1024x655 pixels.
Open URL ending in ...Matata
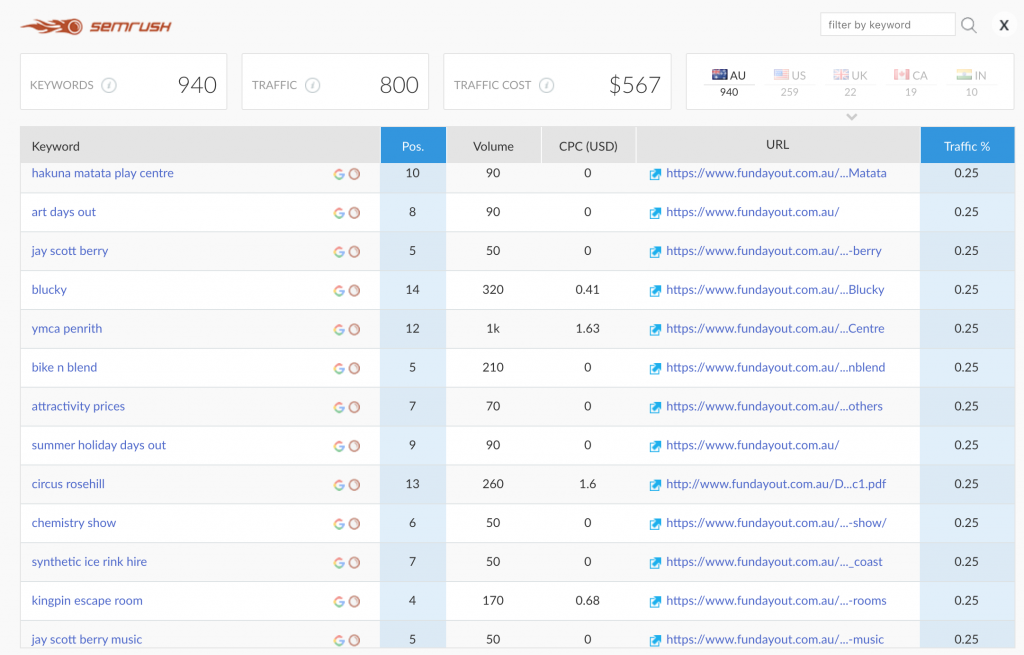[776, 173]
